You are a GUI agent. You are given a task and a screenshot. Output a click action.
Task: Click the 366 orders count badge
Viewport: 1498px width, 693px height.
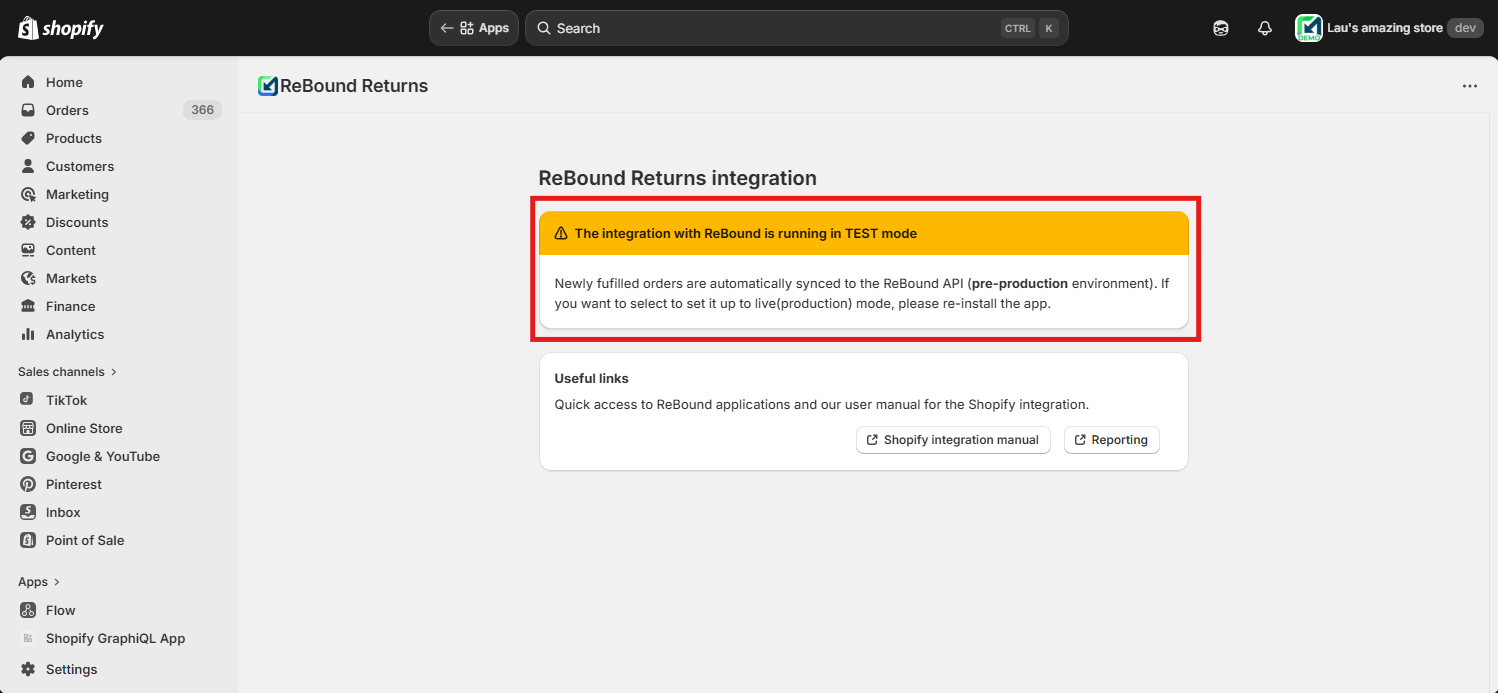[x=202, y=110]
